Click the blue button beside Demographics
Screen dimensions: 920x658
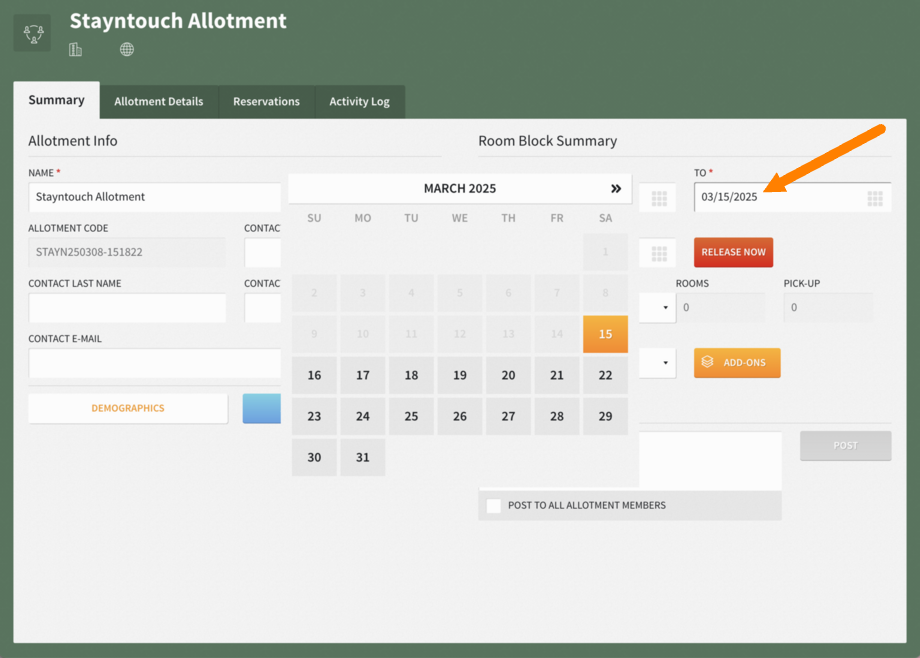pos(262,409)
